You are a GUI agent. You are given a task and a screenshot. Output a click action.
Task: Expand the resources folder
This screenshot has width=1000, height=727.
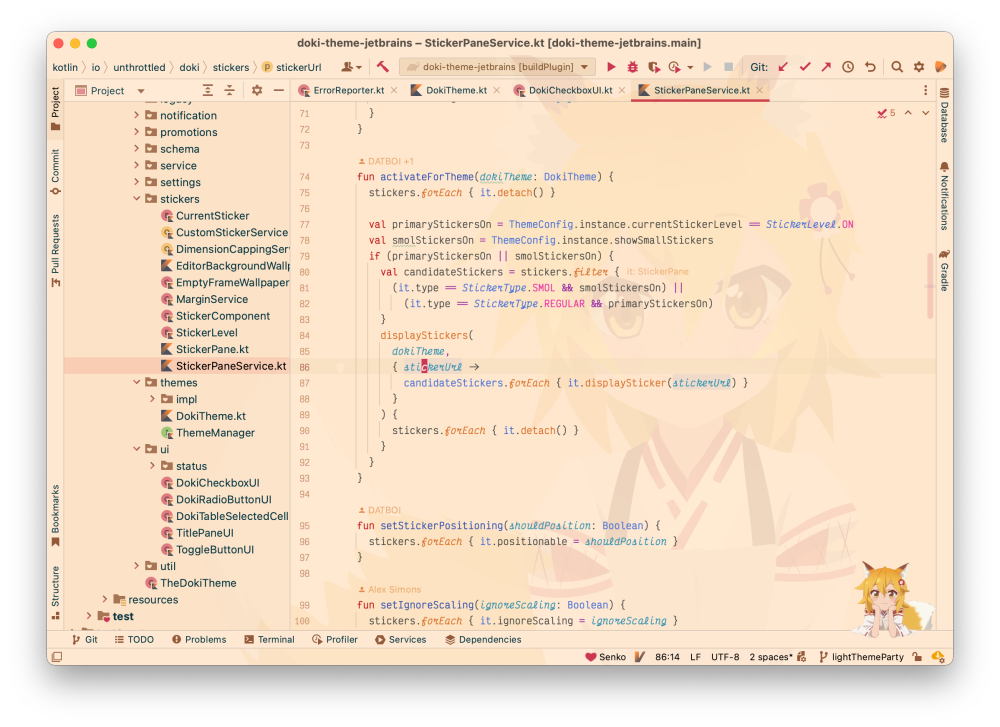pos(105,599)
